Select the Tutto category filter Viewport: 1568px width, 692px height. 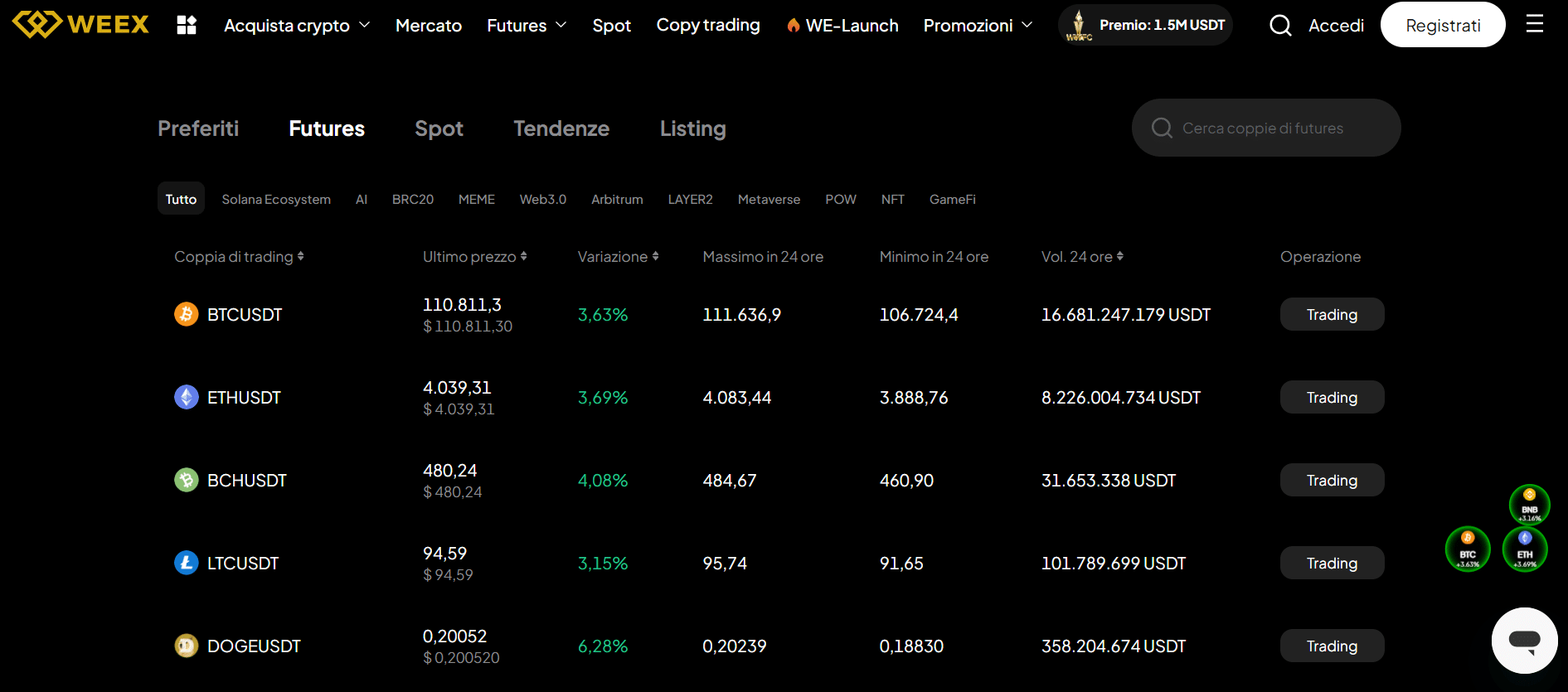pyautogui.click(x=181, y=199)
